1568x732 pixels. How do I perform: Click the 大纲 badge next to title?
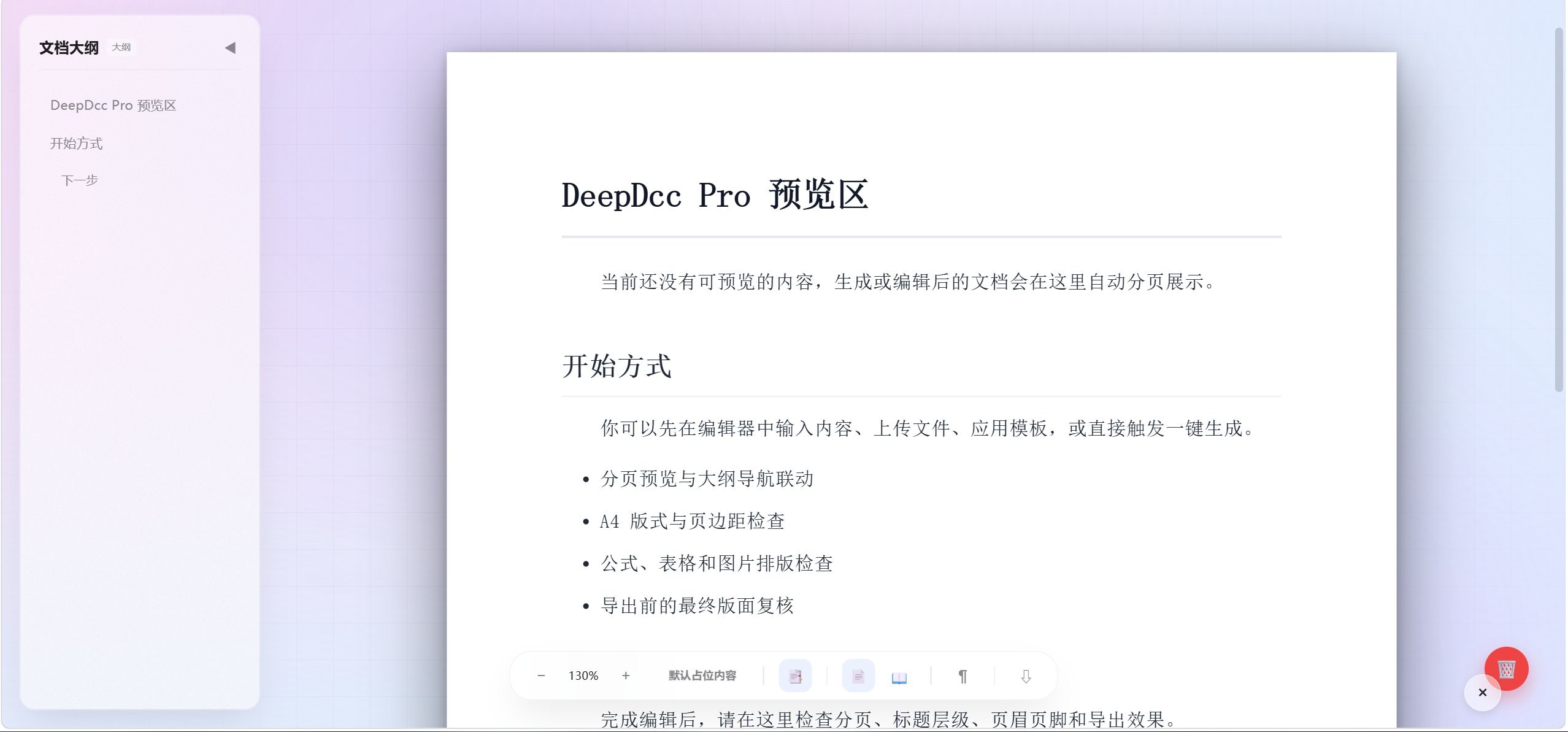point(121,47)
